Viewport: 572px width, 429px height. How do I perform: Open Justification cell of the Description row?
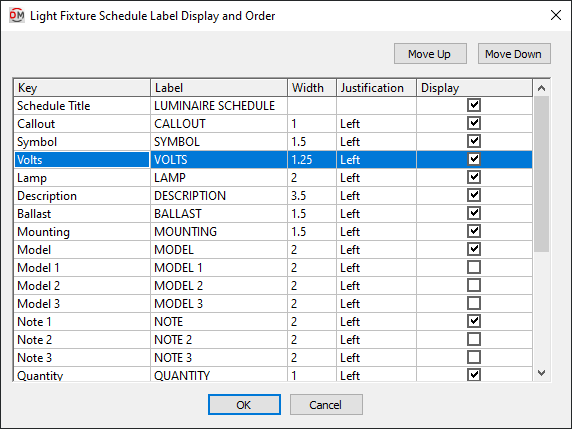click(x=376, y=196)
